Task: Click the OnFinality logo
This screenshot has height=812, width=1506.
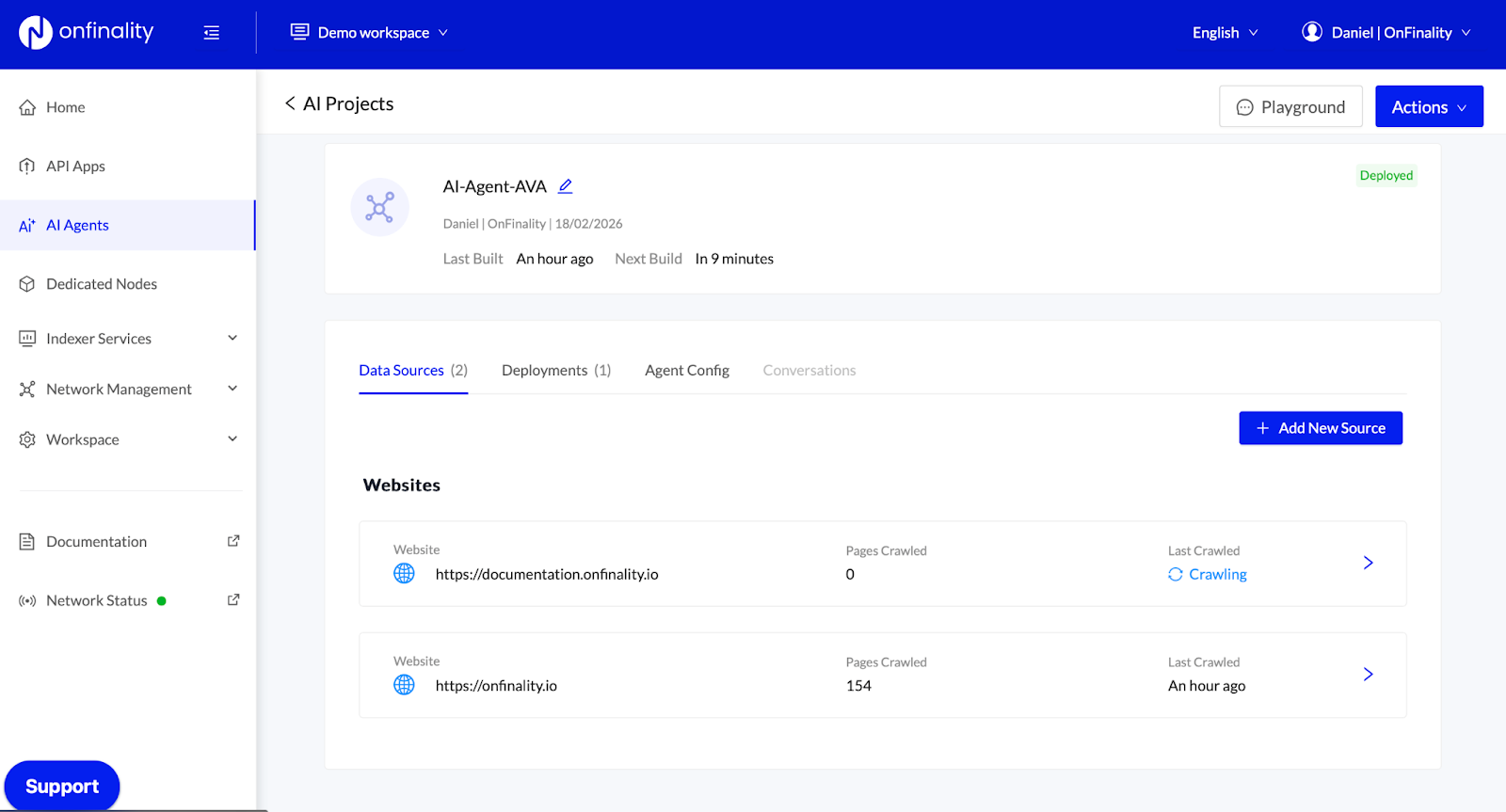Action: 87,32
